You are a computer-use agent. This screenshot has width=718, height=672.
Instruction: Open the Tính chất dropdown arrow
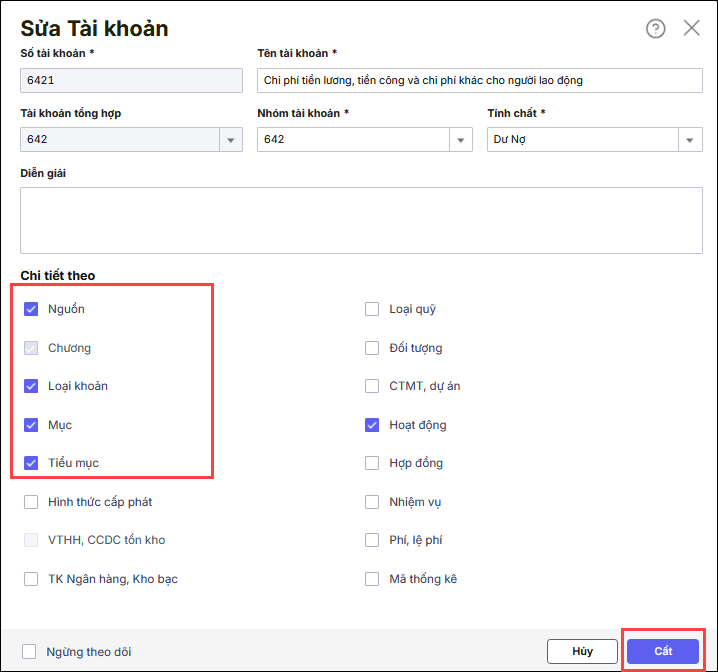(691, 139)
